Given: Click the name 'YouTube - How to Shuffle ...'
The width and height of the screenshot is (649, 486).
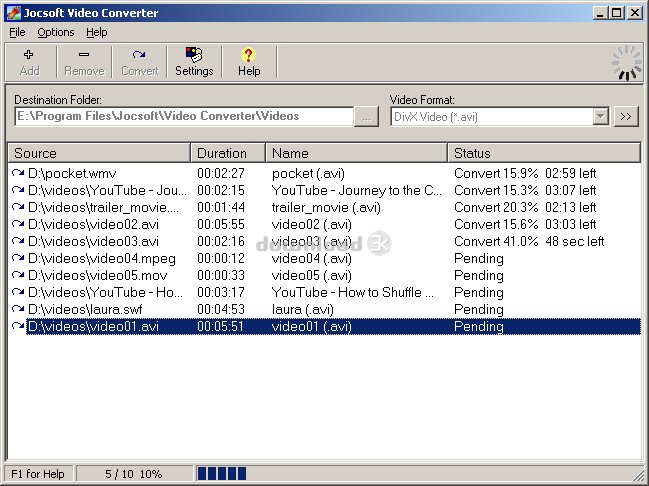Looking at the screenshot, I should pos(353,292).
